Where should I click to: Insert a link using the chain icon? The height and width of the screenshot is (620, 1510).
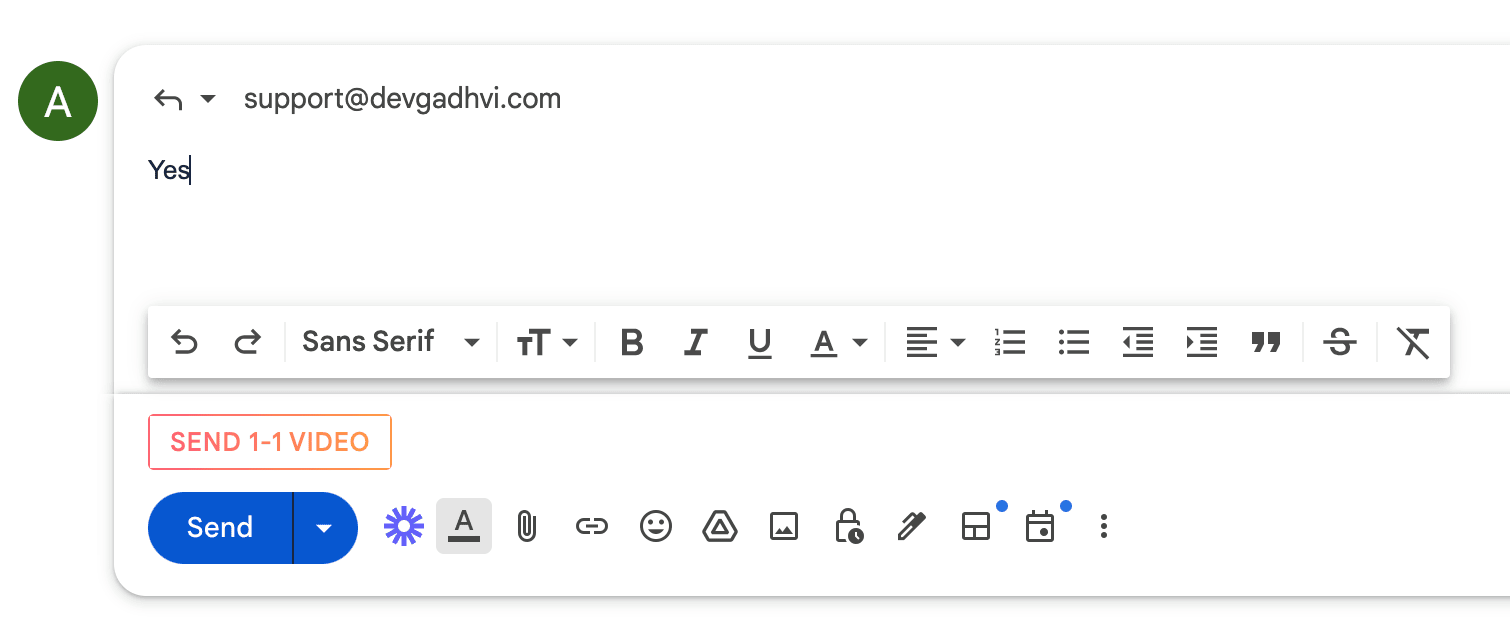pyautogui.click(x=592, y=526)
